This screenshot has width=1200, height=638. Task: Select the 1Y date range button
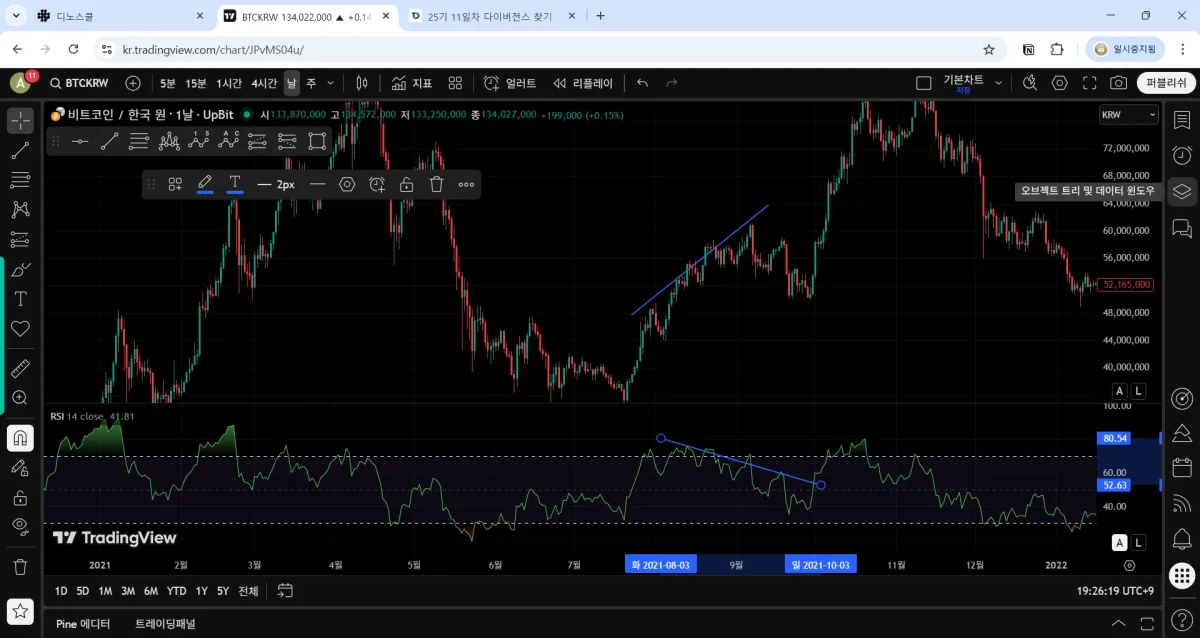202,591
